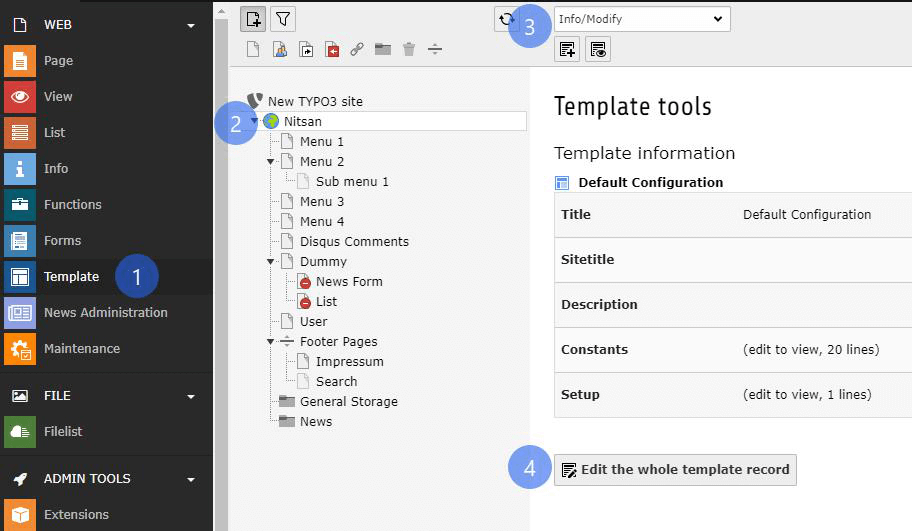
Task: Click the 'Template tools' heading
Action: [633, 106]
